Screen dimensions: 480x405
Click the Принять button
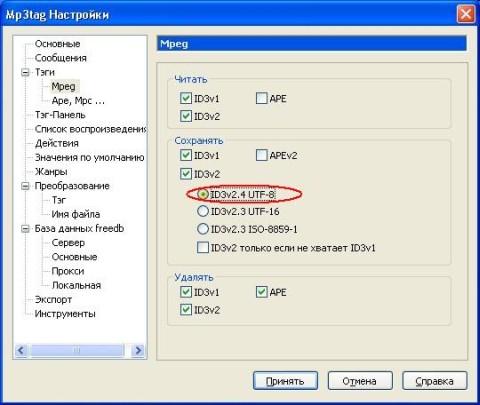coord(285,381)
